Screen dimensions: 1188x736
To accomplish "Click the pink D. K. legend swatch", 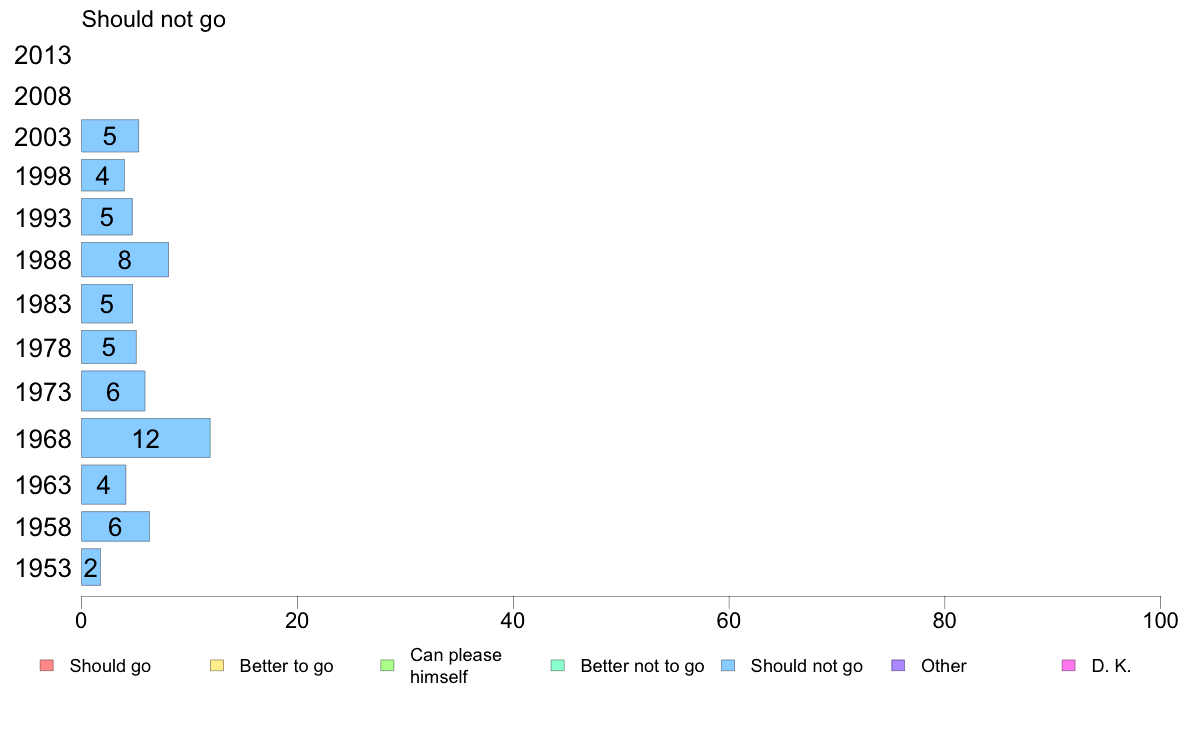I will coord(1069,666).
